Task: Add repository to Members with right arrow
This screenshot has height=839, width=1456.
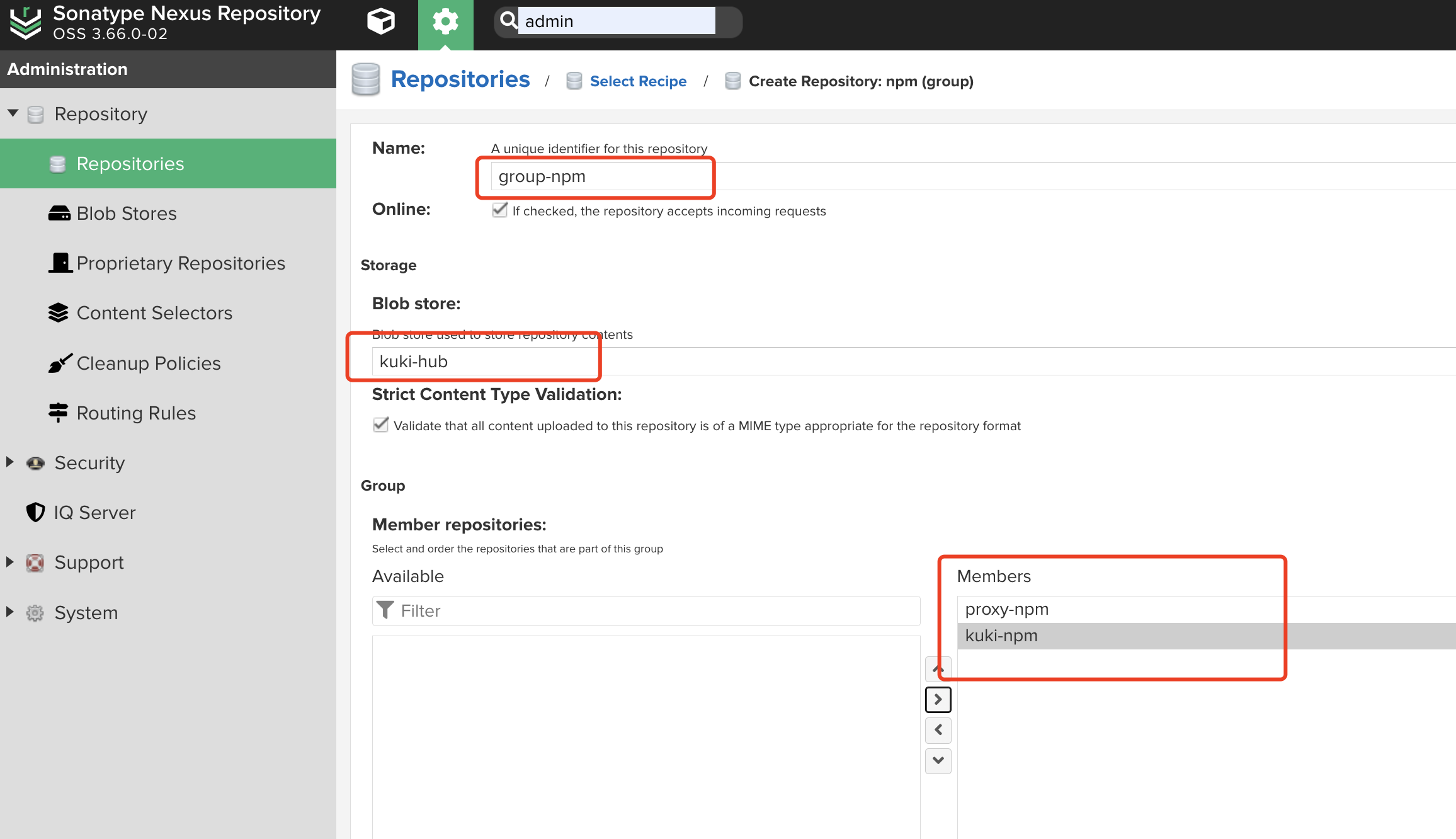Action: 938,699
